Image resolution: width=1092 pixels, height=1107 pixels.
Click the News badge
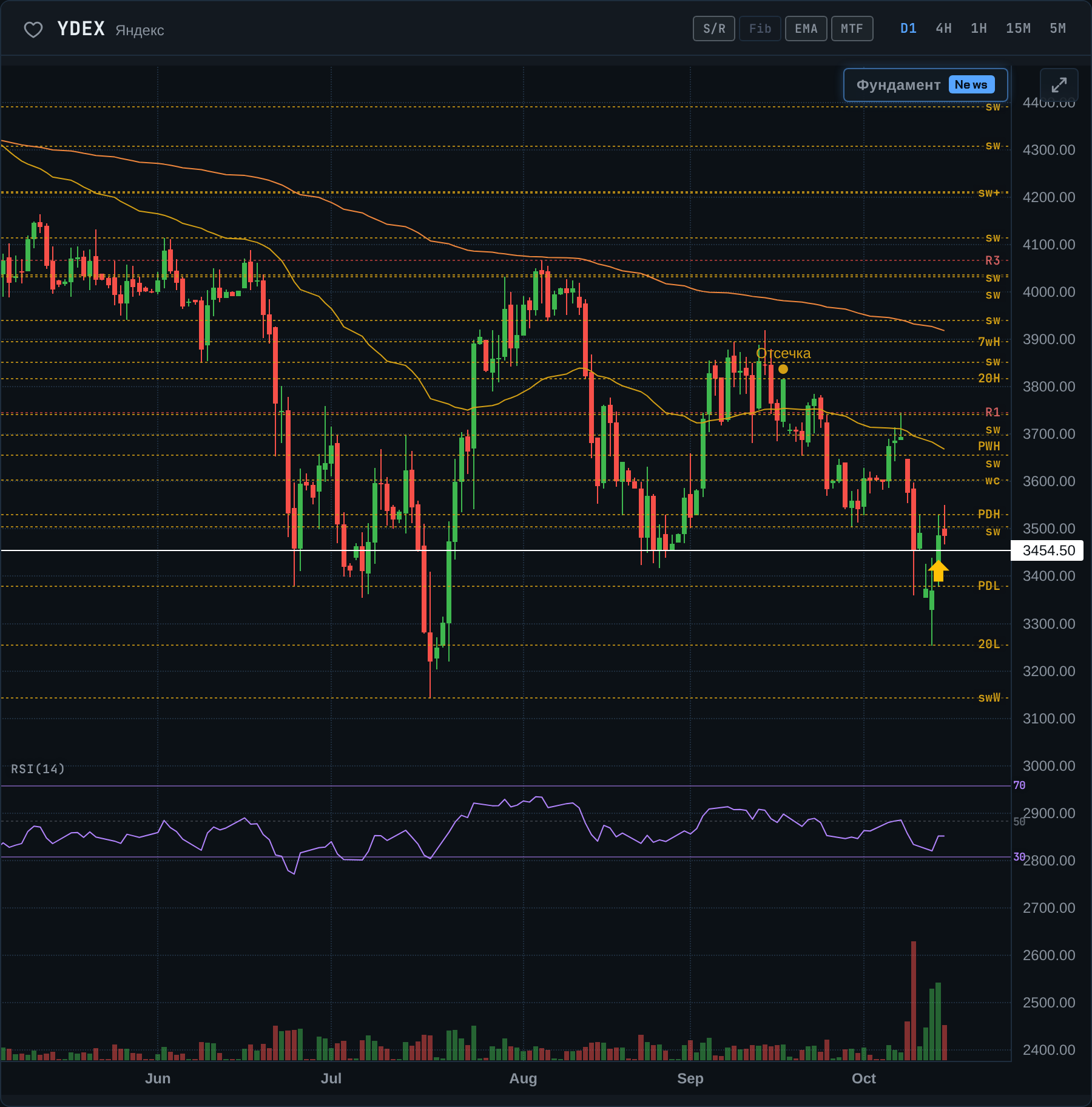pyautogui.click(x=971, y=85)
